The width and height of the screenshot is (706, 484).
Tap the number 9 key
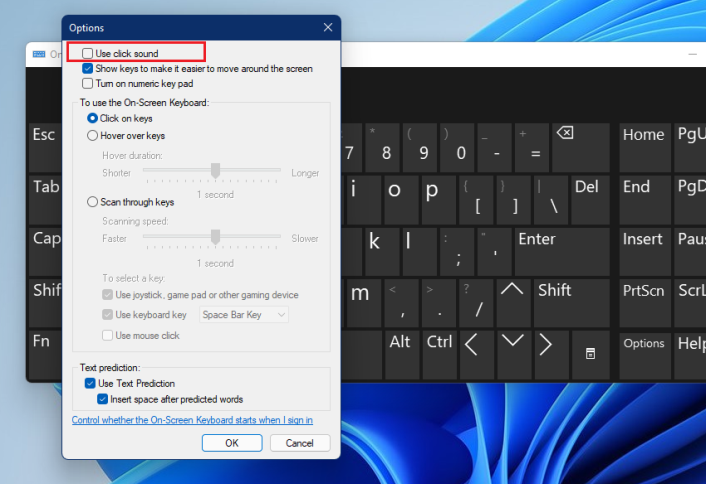[420, 147]
